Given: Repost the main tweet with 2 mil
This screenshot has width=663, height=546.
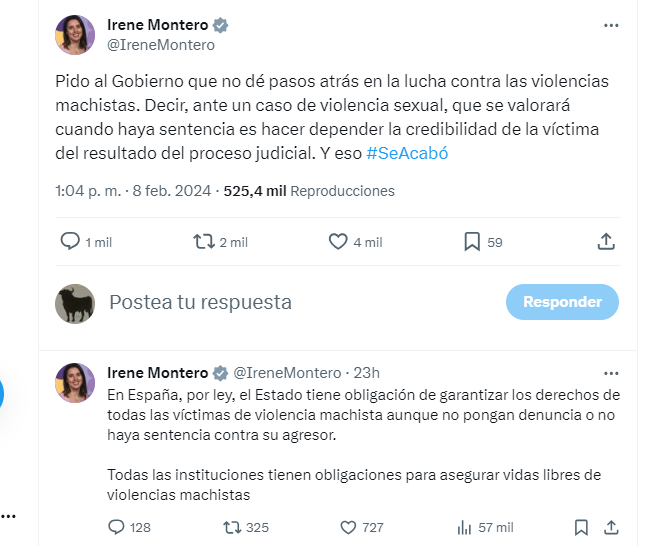Looking at the screenshot, I should point(203,241).
